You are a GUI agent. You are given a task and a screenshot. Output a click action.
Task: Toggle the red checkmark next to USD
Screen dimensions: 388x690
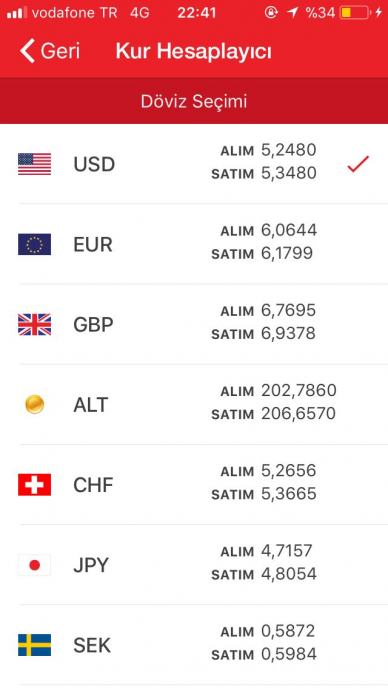point(358,164)
